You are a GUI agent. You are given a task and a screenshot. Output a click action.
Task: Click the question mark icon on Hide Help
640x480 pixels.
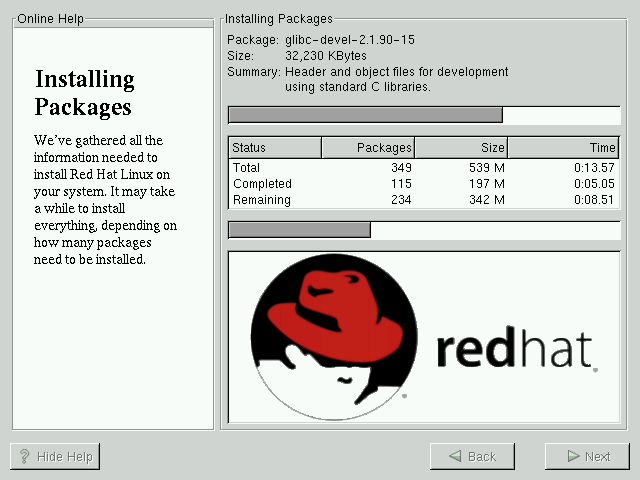tap(24, 457)
